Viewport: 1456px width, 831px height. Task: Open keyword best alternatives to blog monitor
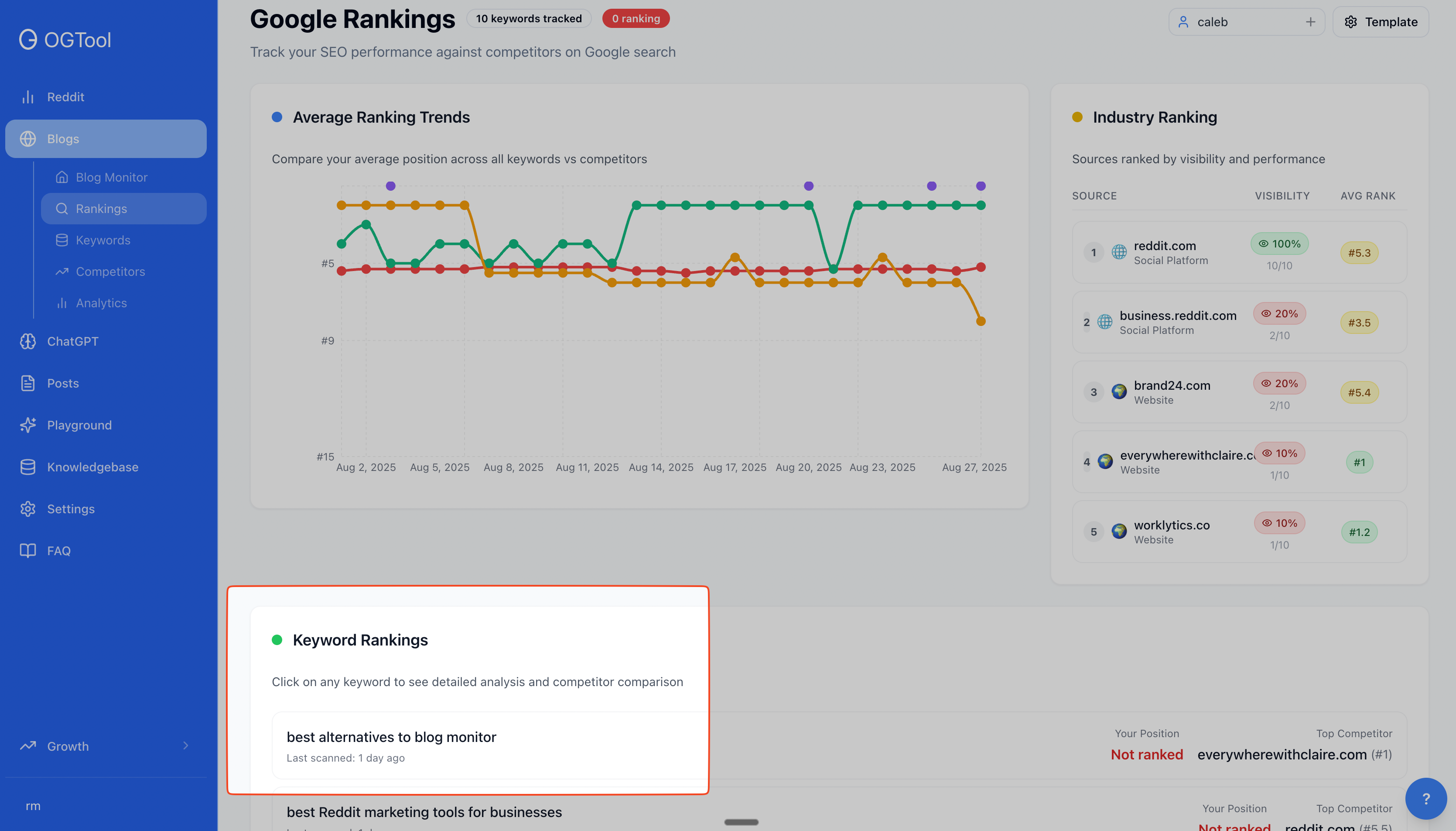[x=840, y=745]
